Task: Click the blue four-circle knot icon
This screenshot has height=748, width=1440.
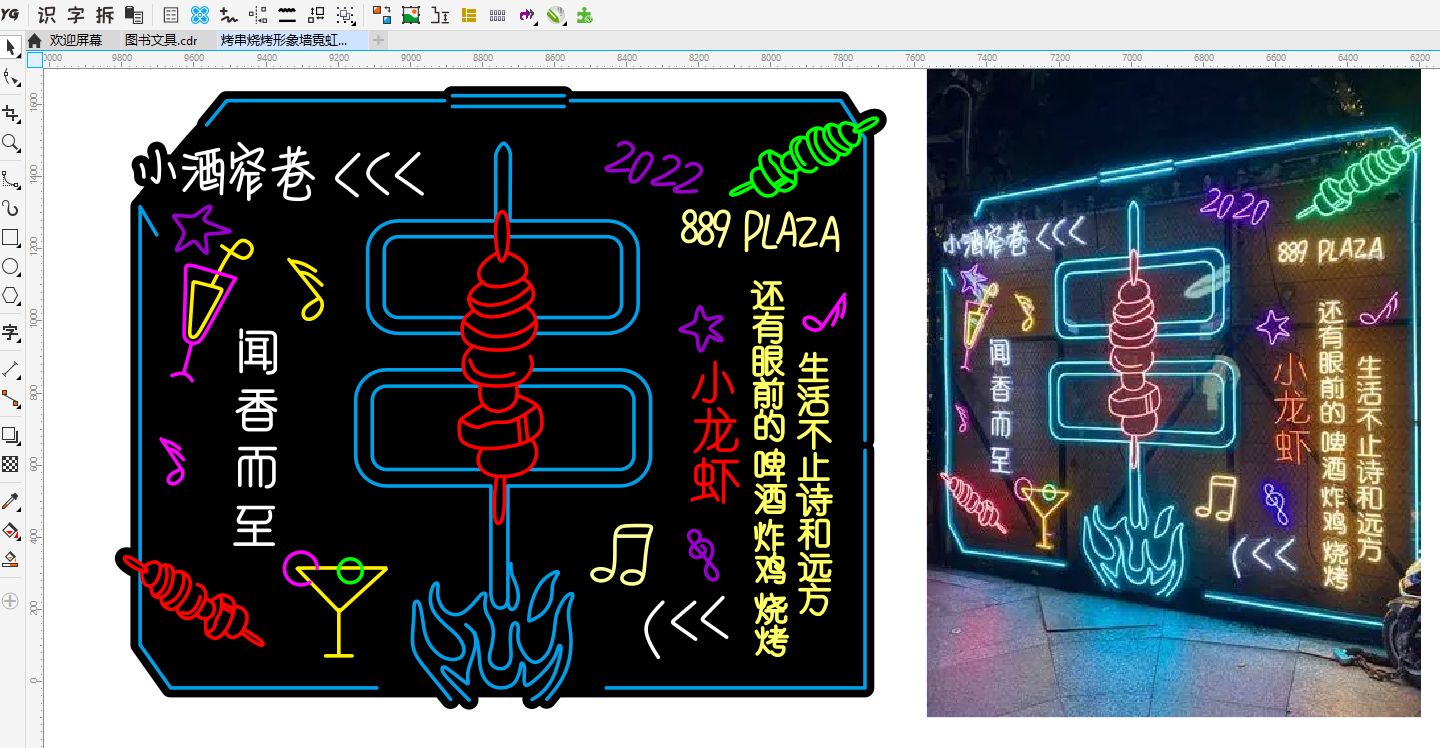Action: (x=200, y=15)
